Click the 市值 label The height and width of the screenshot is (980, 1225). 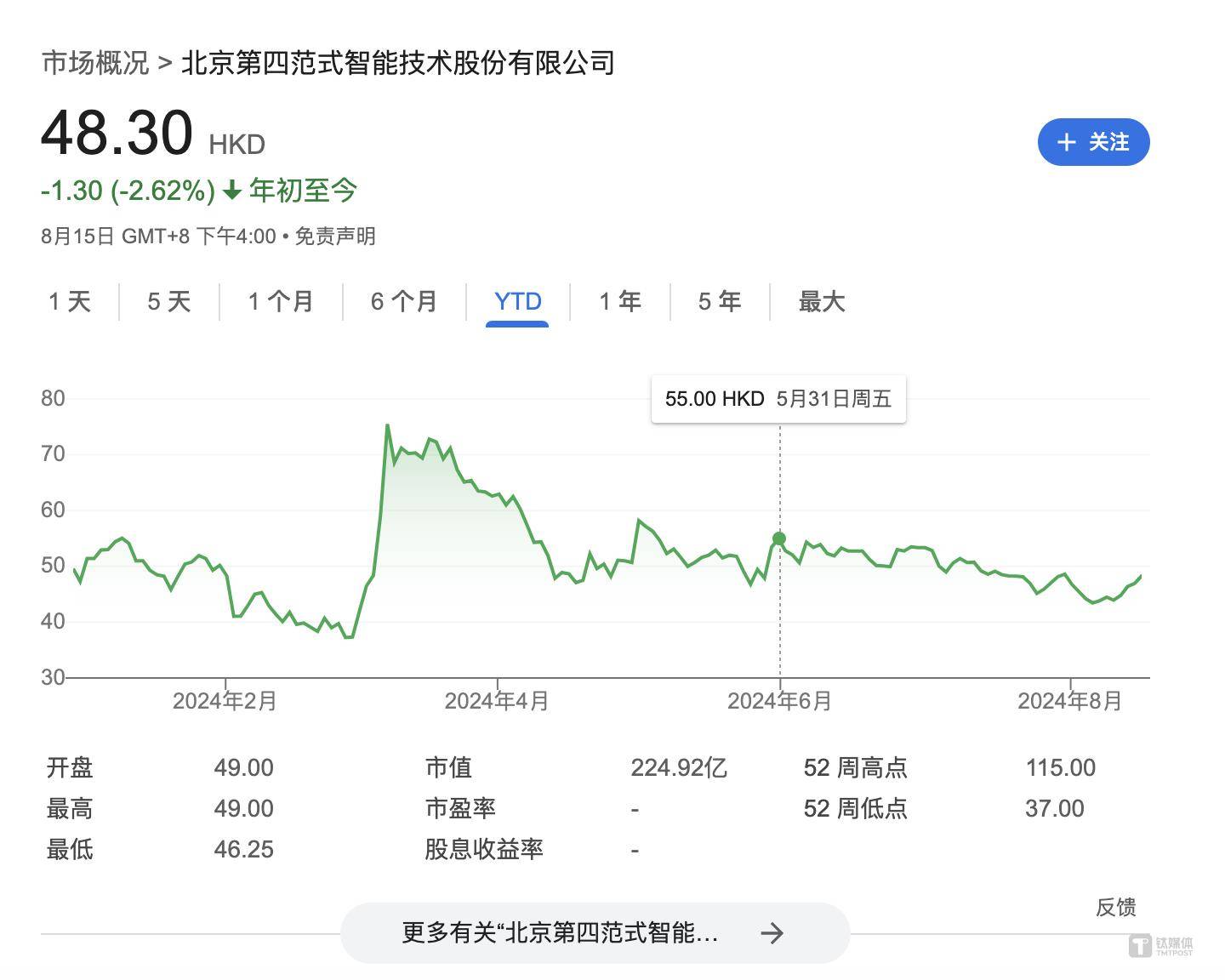(x=448, y=767)
